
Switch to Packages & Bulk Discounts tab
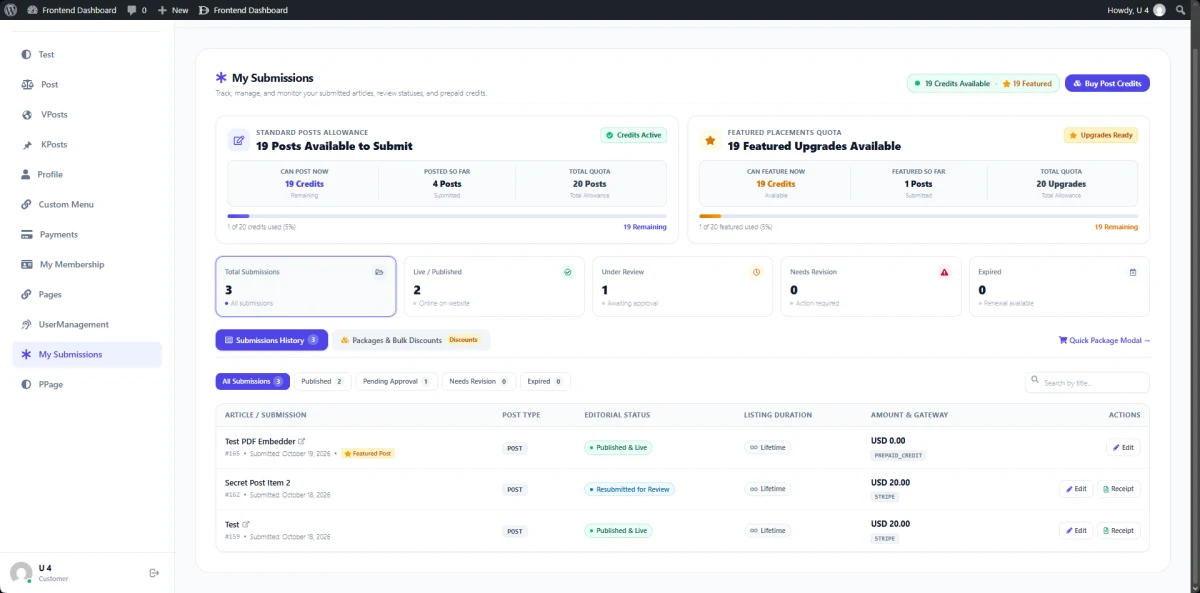[411, 340]
